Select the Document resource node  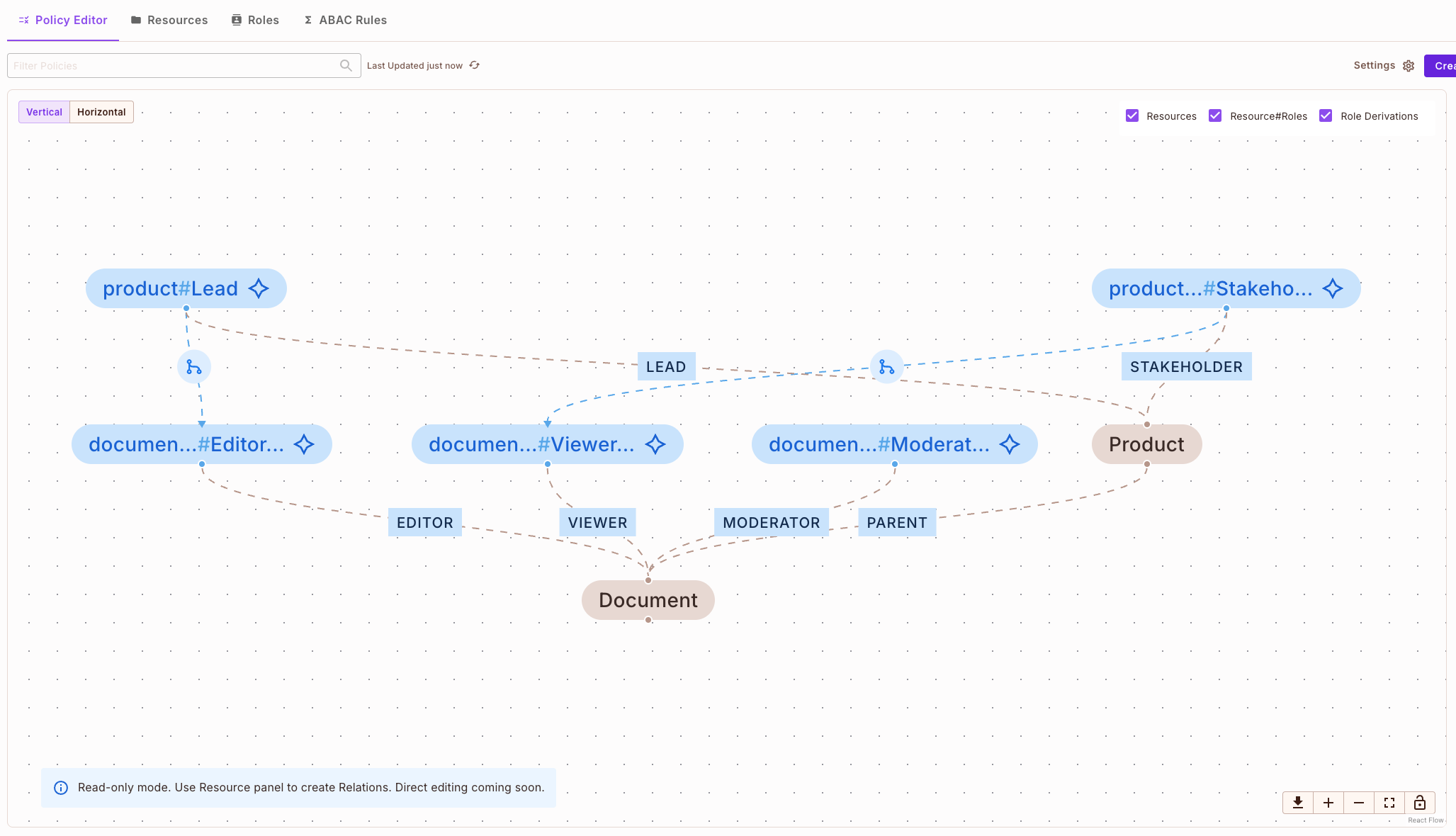coord(648,600)
